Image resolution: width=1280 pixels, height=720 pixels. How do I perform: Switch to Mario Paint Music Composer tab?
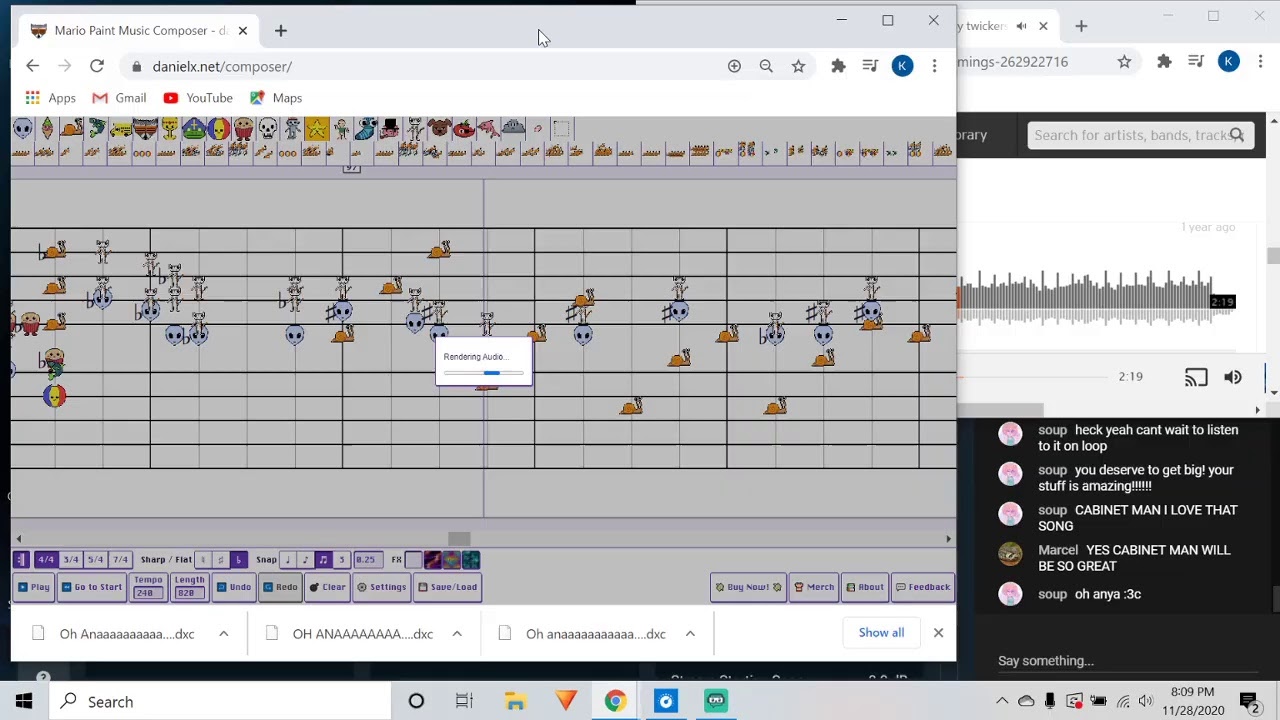click(140, 31)
